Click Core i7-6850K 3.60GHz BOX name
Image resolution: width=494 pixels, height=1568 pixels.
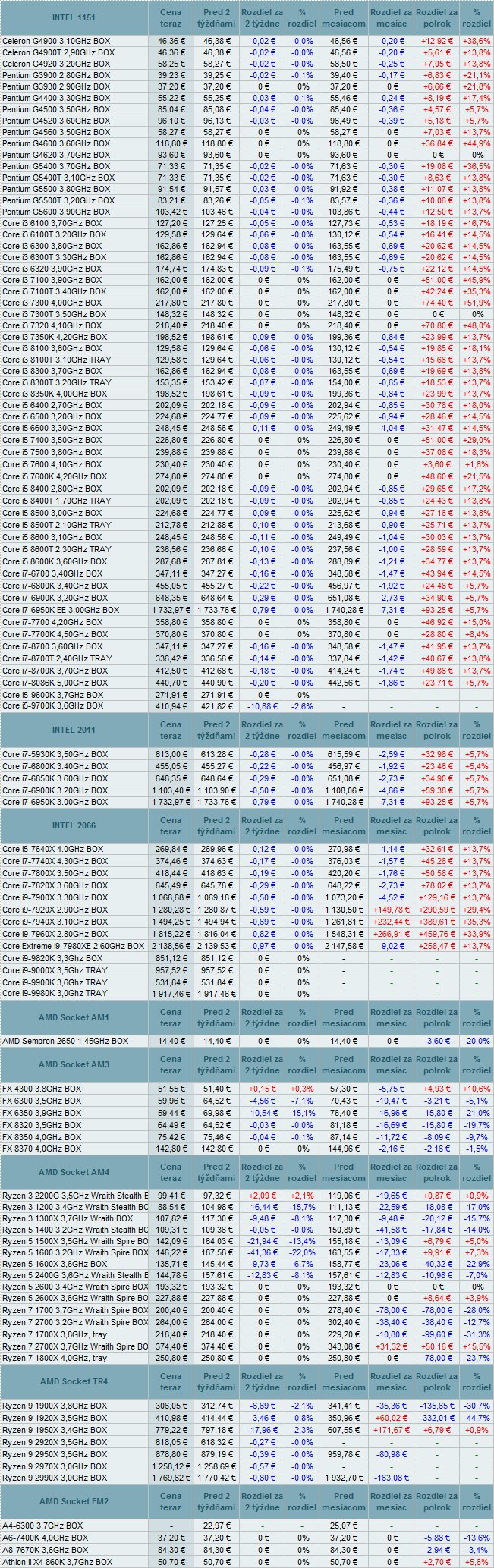pyautogui.click(x=55, y=778)
